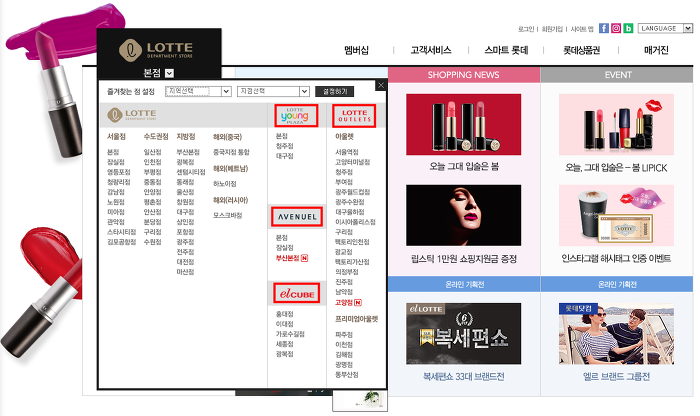The image size is (700, 416).
Task: Select 가로수길점 under elCUBE
Action: [290, 334]
